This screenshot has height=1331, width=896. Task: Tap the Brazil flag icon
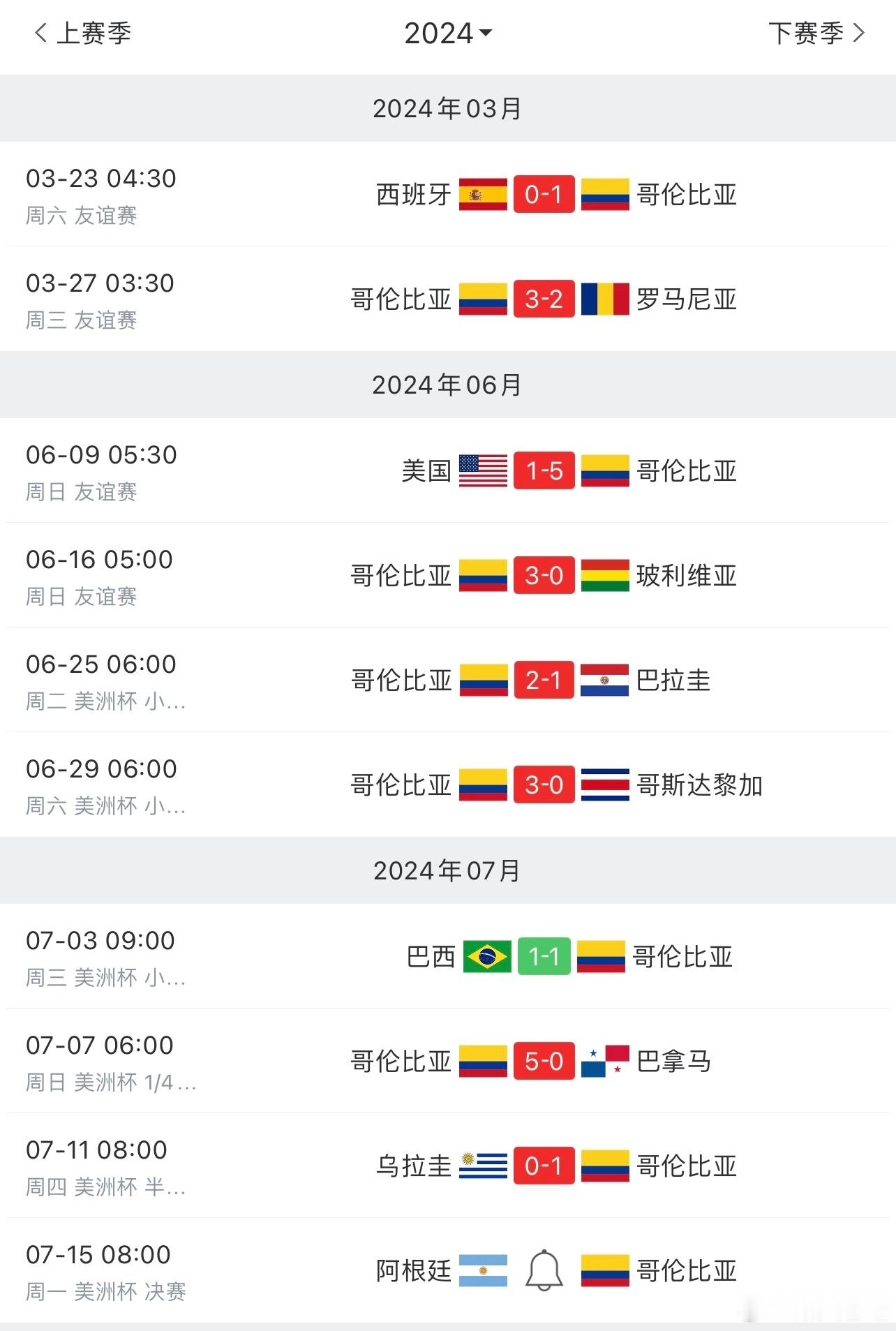click(487, 956)
